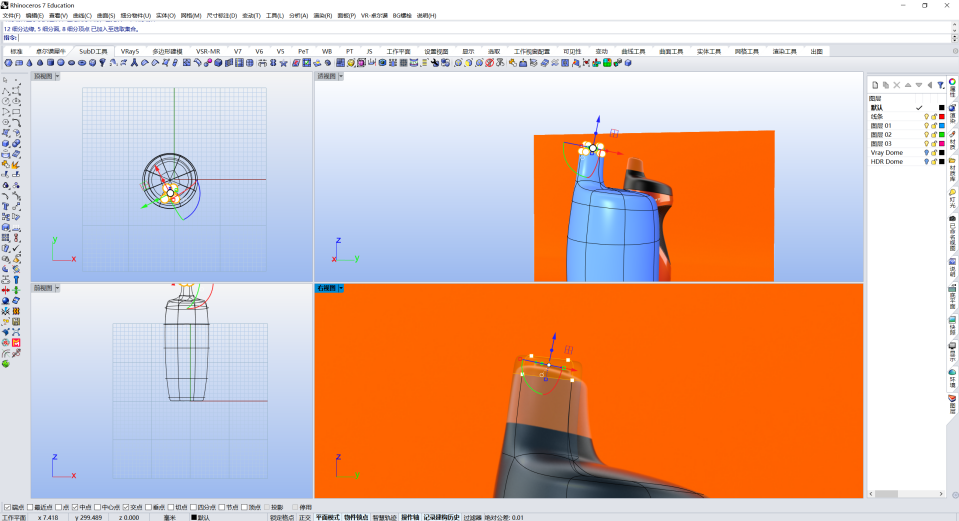The image size is (959, 521).
Task: Switch to the VSR-MR toolbar tab
Action: 208,51
